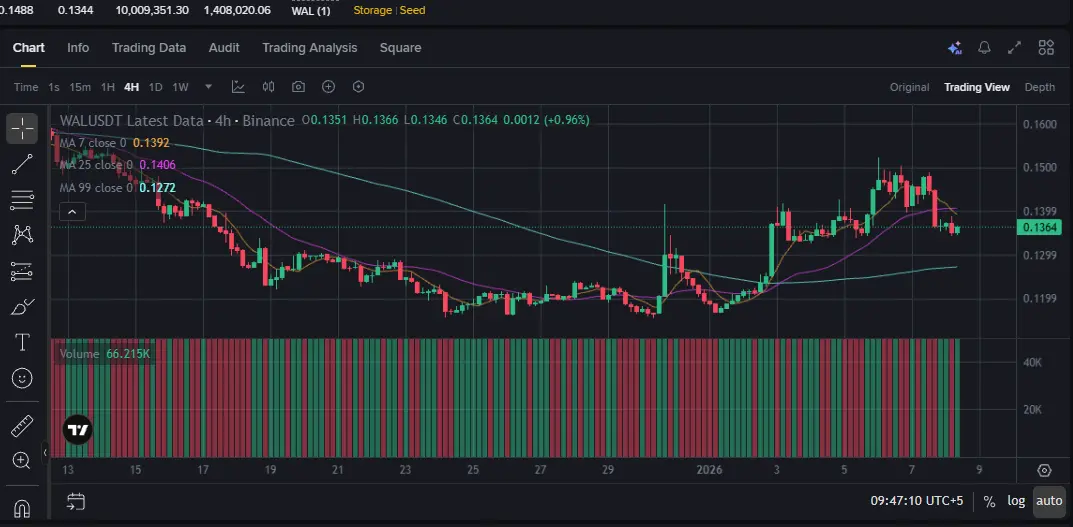Toggle auto price scale
The width and height of the screenshot is (1073, 527).
tap(1049, 501)
